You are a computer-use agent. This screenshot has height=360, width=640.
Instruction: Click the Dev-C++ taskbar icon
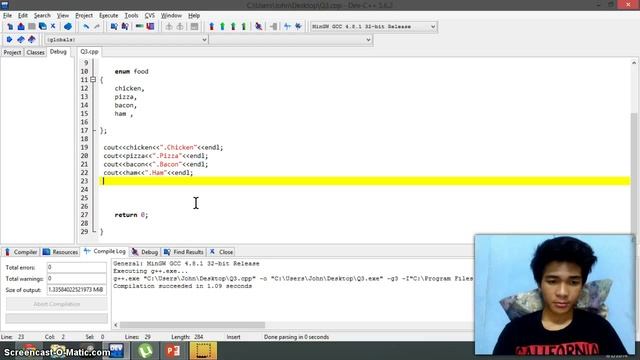click(117, 351)
